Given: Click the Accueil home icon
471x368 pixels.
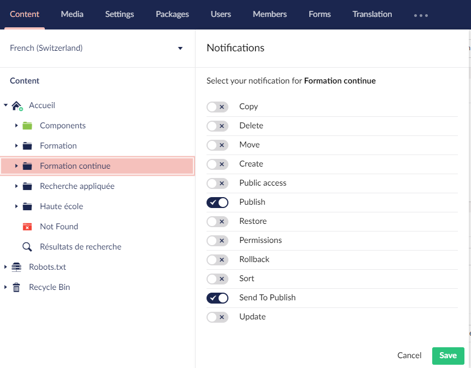Looking at the screenshot, I should [17, 106].
